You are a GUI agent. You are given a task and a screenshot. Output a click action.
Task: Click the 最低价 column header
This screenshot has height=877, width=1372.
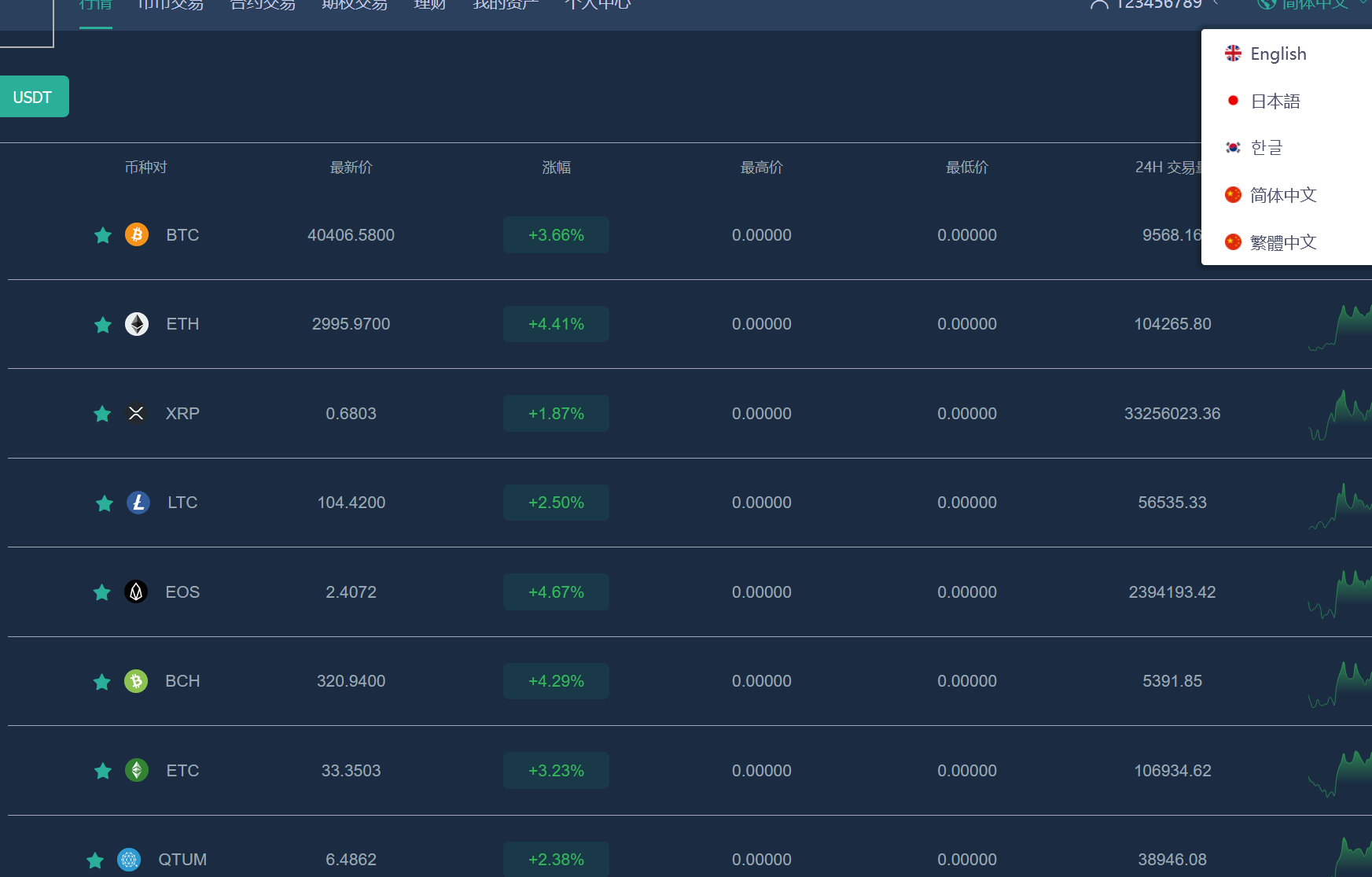click(x=967, y=168)
